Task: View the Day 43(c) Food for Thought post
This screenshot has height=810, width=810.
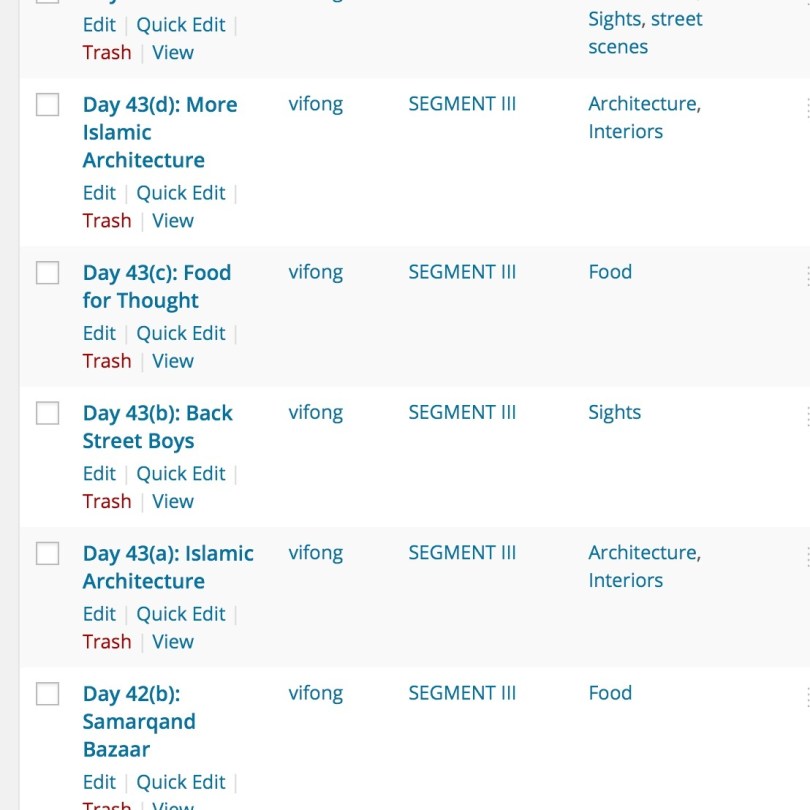Action: (172, 361)
